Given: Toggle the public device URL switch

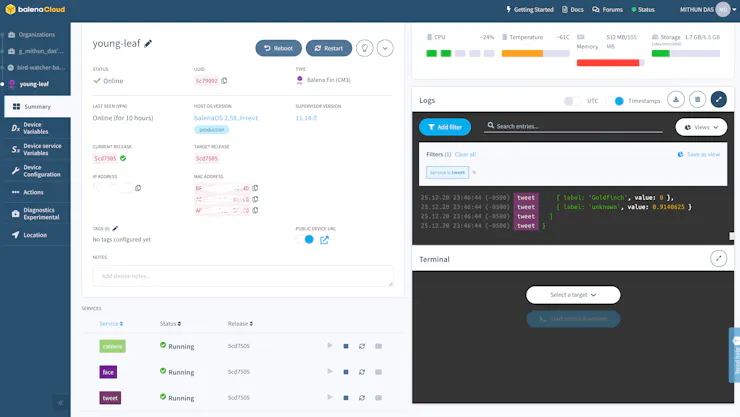Looking at the screenshot, I should [305, 240].
